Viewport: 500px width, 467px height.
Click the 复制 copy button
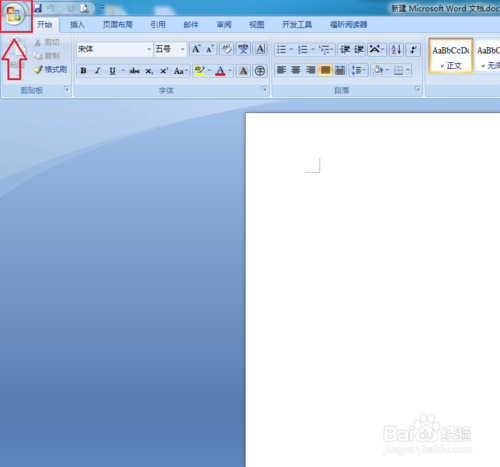tap(47, 56)
